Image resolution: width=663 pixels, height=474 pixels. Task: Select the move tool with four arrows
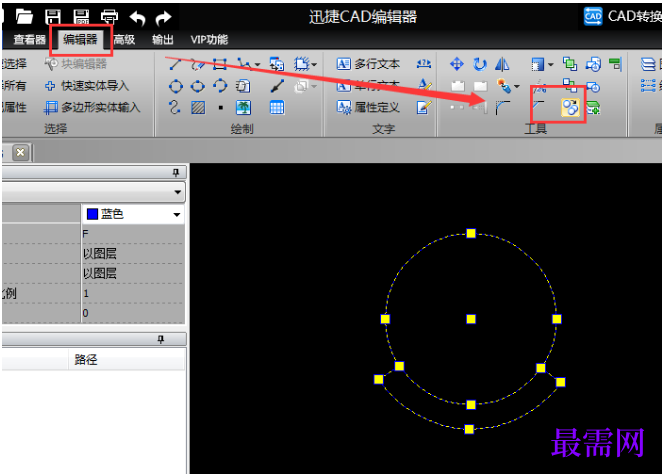(457, 64)
